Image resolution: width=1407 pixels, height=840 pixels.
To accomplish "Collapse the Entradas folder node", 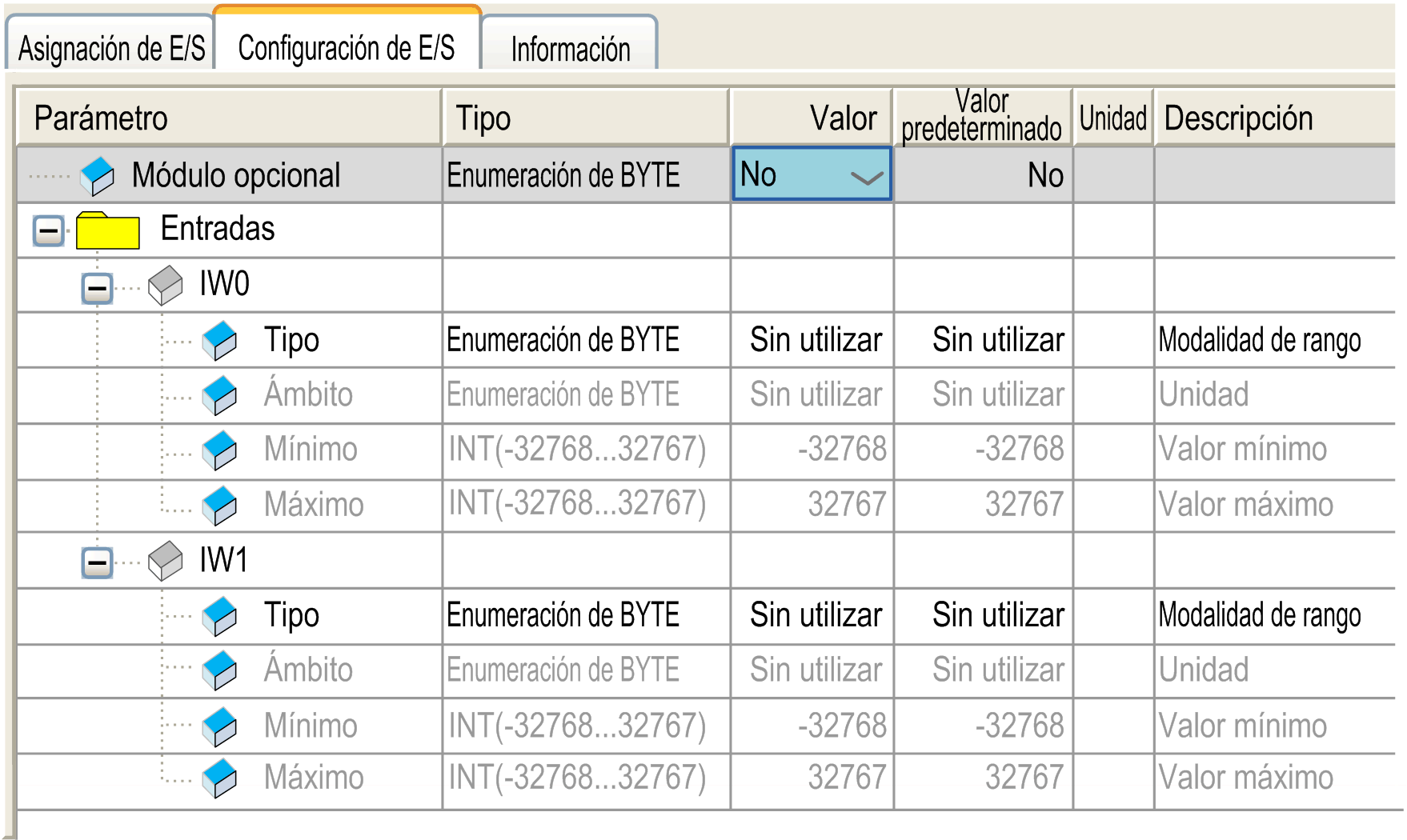I will pyautogui.click(x=49, y=232).
